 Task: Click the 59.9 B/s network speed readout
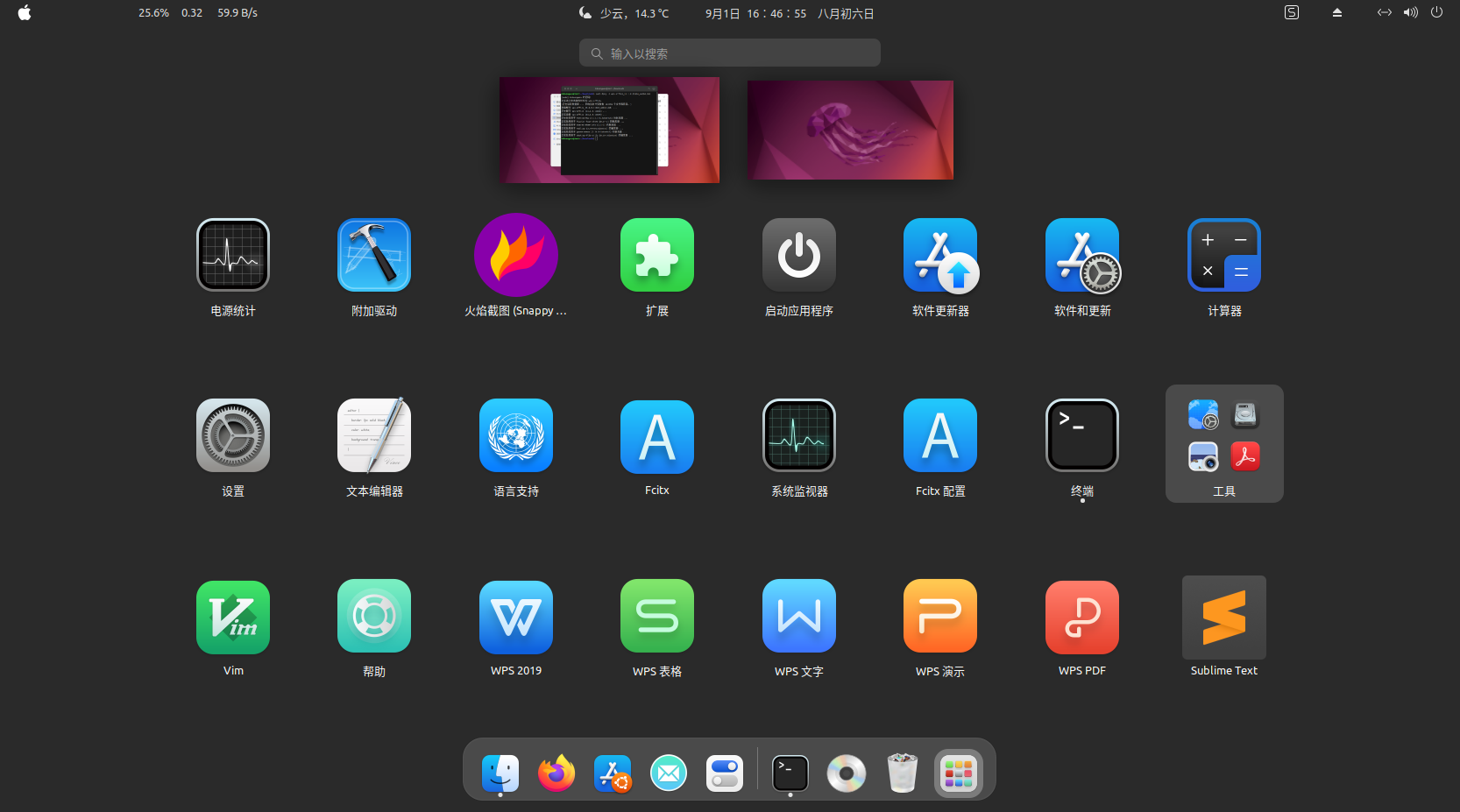237,13
